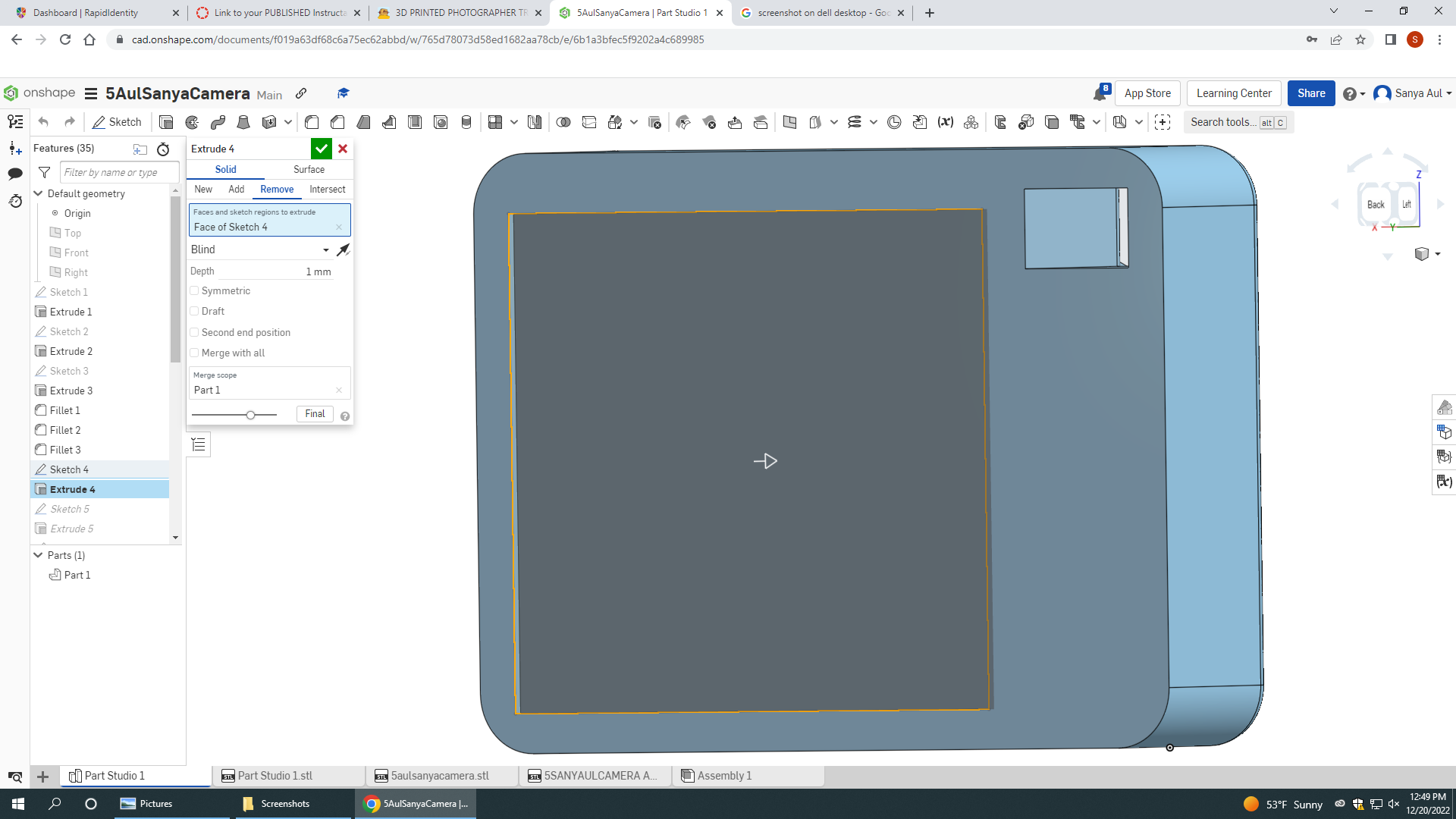Switch to the Solid tab

click(225, 169)
